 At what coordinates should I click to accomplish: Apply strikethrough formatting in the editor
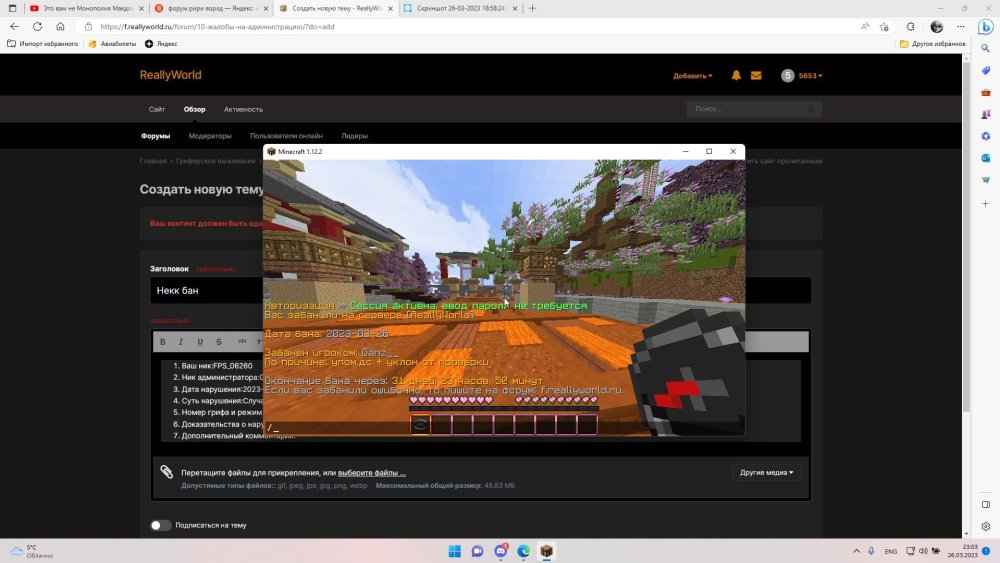click(x=219, y=342)
